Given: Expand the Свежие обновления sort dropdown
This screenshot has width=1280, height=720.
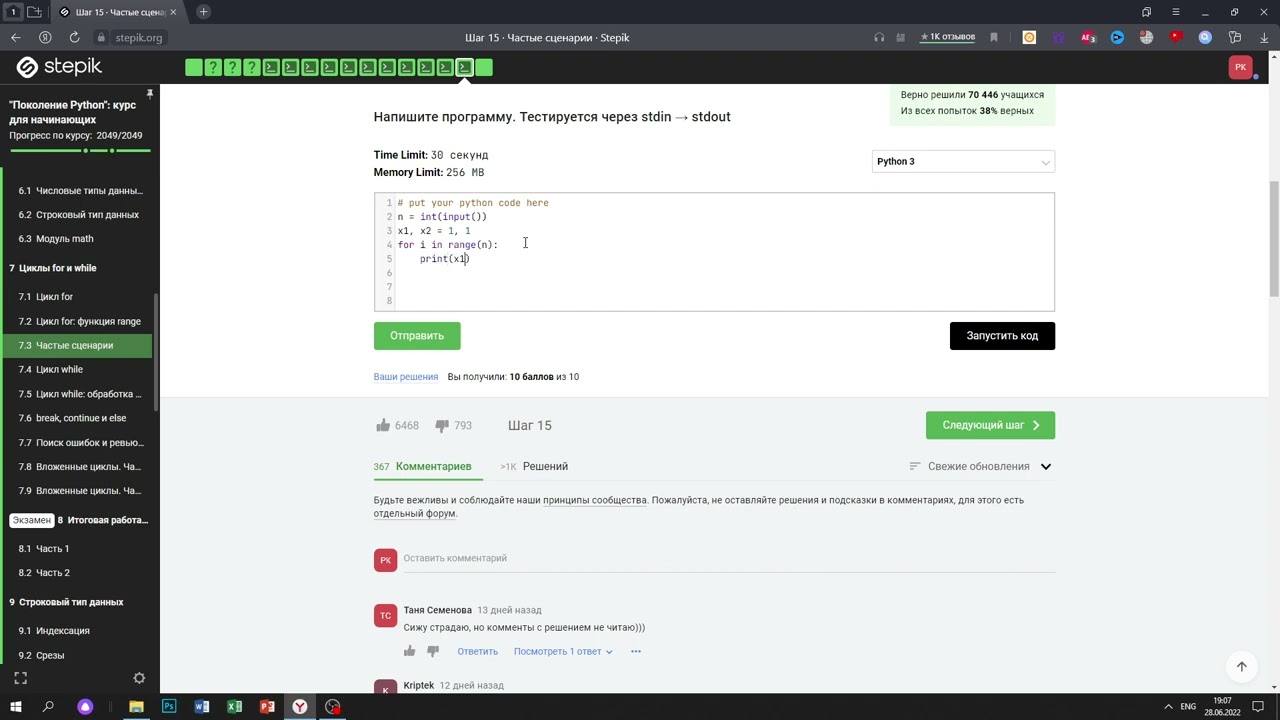Looking at the screenshot, I should coord(980,466).
